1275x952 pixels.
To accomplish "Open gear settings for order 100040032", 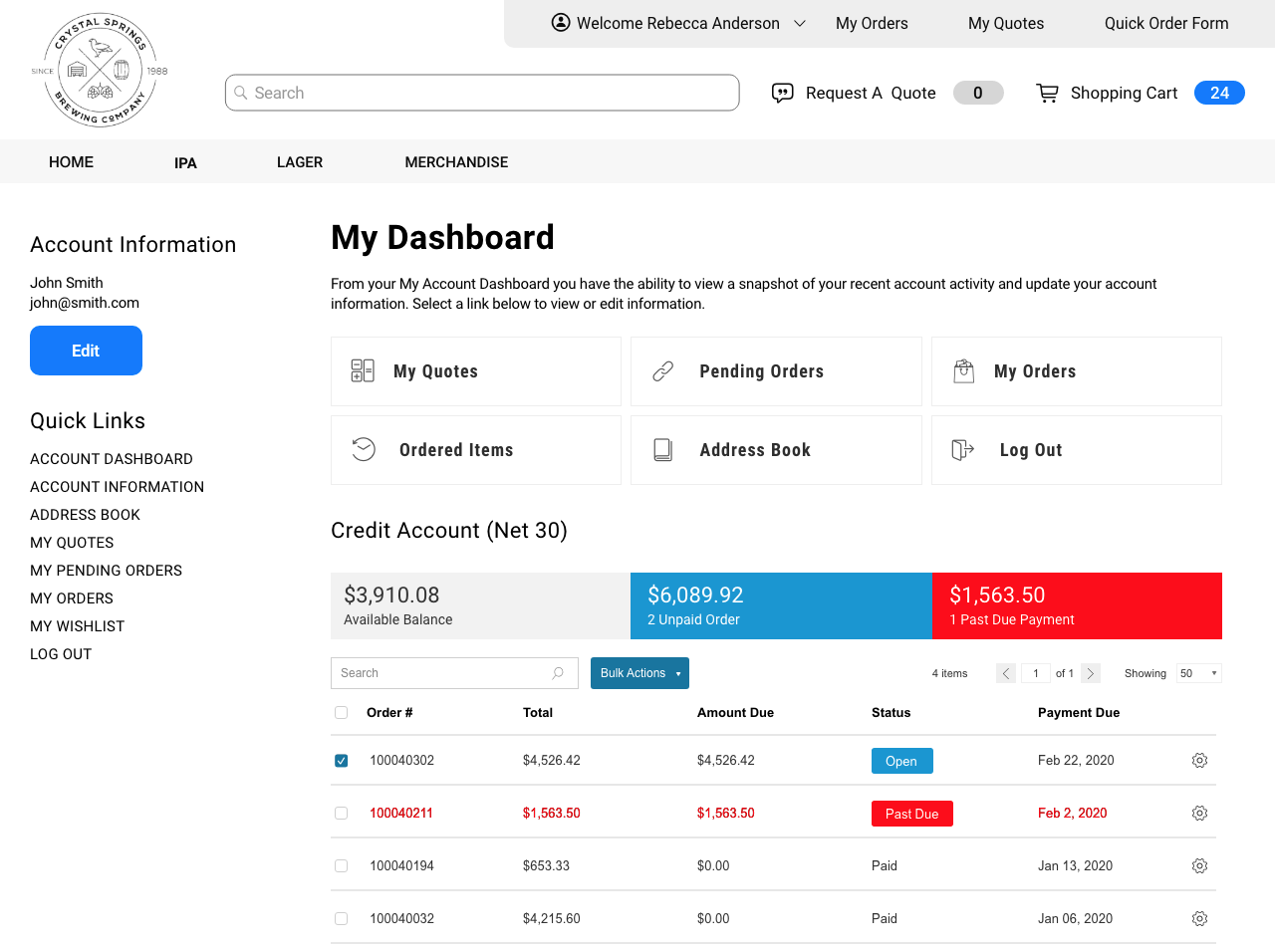I will click(1199, 919).
